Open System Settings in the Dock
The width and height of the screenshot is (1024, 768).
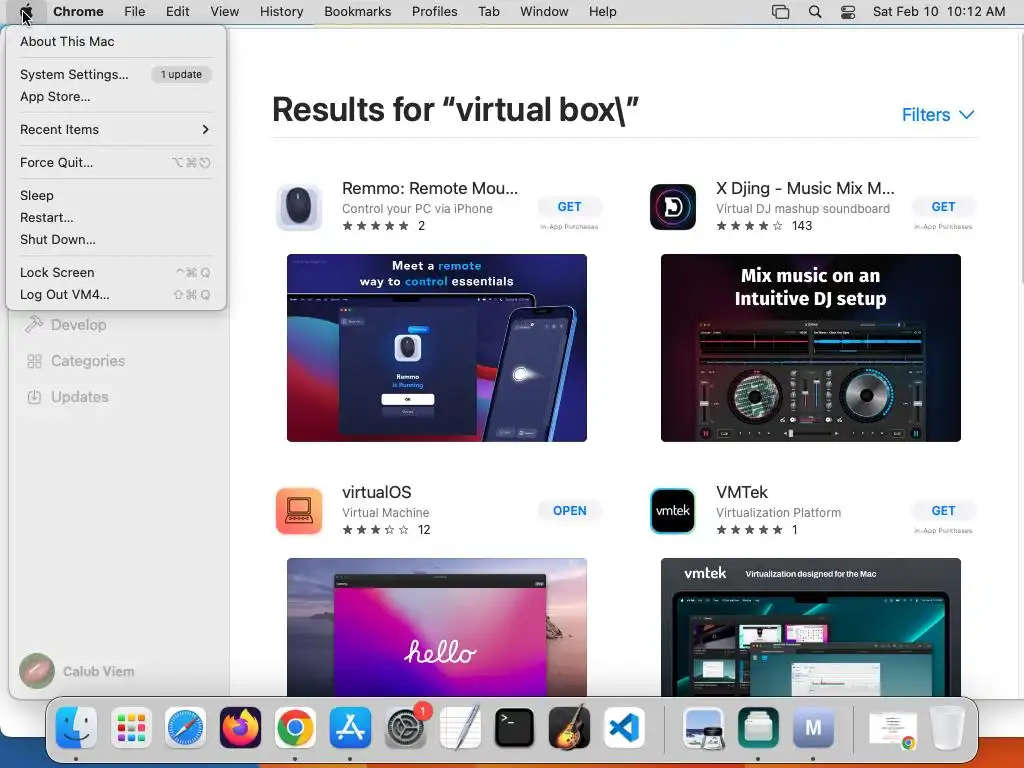405,728
